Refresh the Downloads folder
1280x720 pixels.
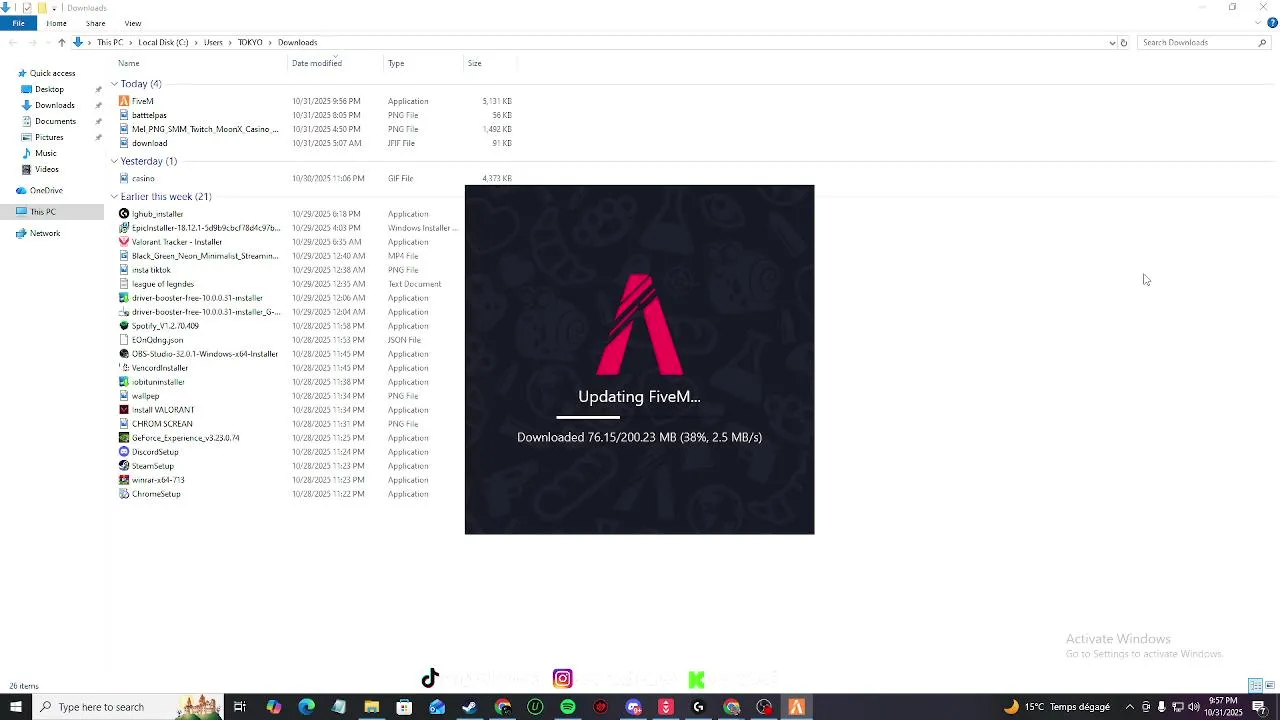pyautogui.click(x=1124, y=43)
